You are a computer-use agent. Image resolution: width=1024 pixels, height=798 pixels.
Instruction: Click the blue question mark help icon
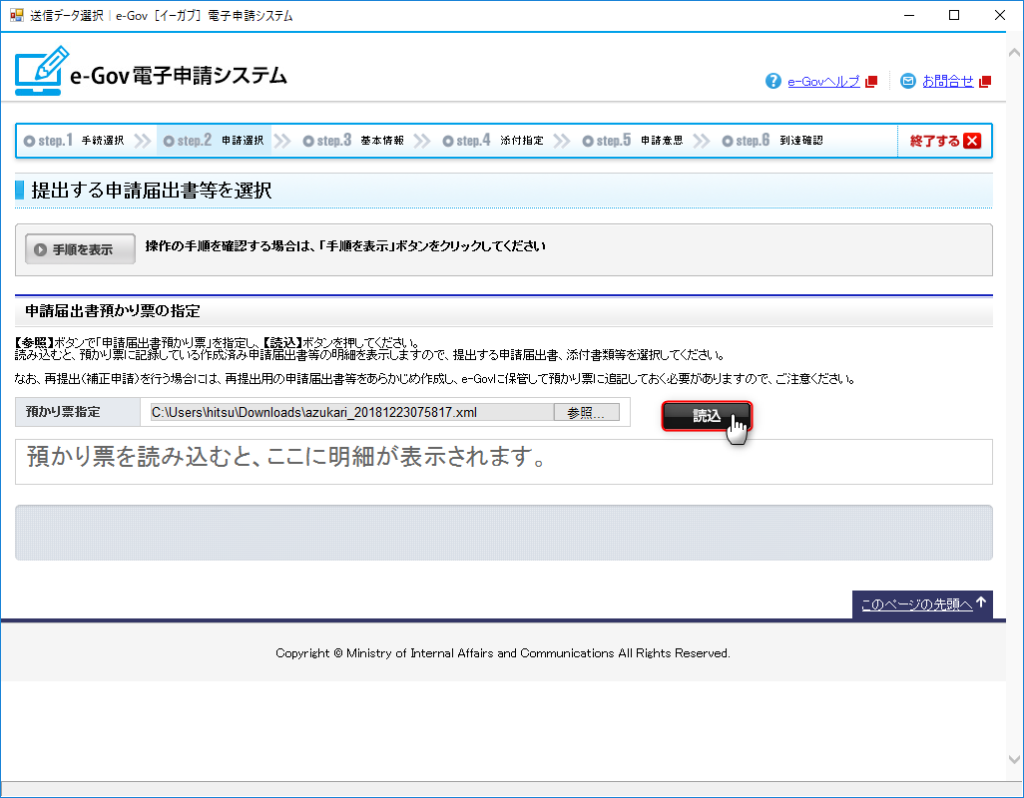tap(773, 82)
